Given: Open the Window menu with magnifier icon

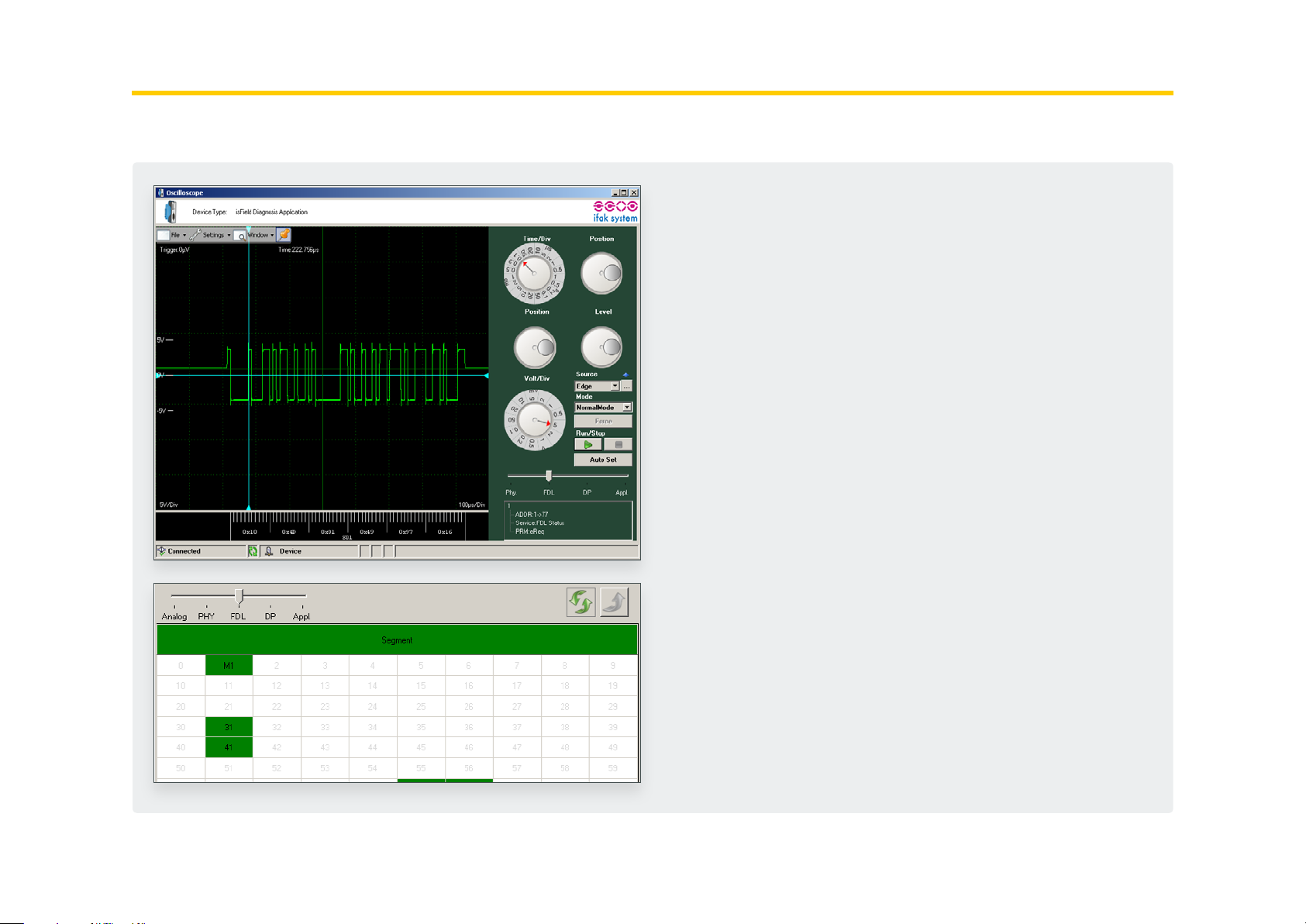Looking at the screenshot, I should [255, 235].
